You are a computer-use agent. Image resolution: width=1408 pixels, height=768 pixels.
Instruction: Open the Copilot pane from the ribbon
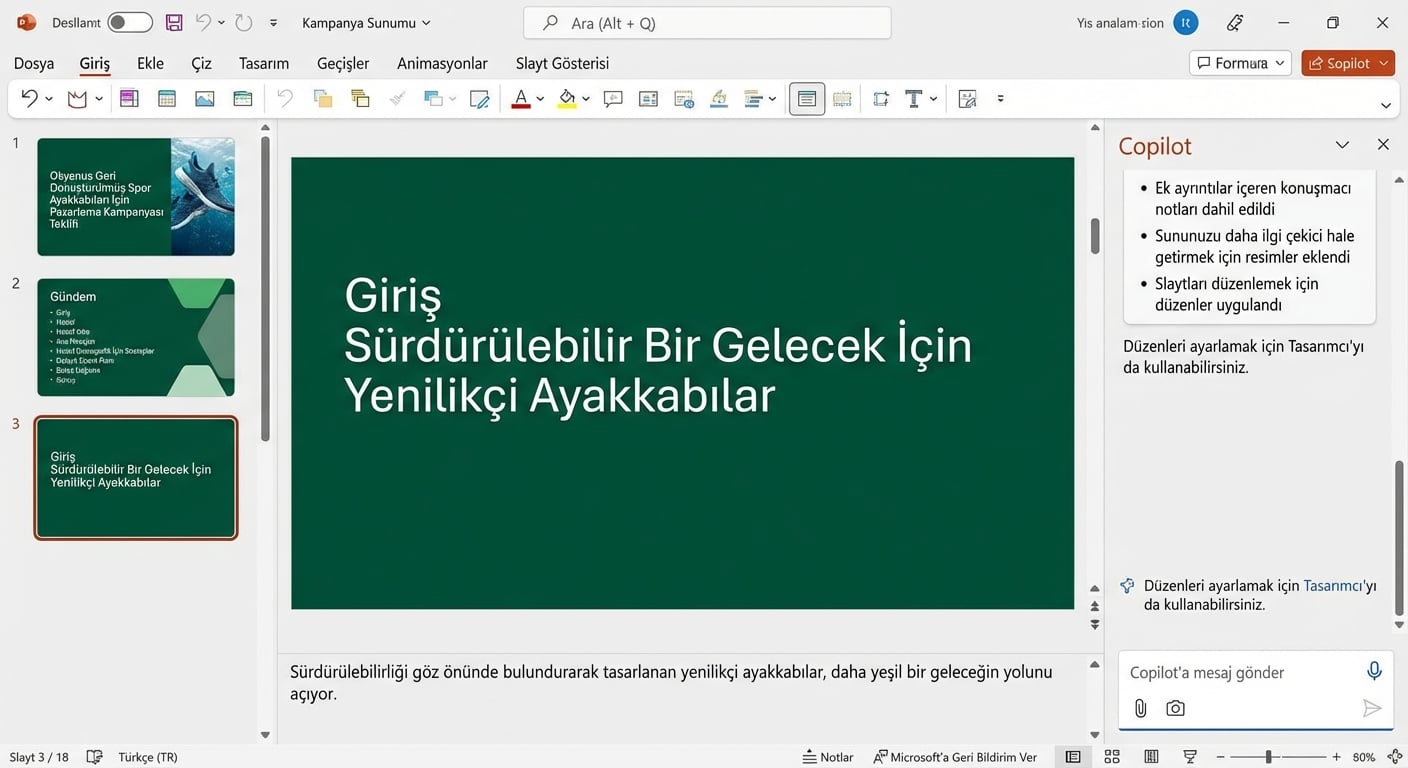tap(1347, 62)
